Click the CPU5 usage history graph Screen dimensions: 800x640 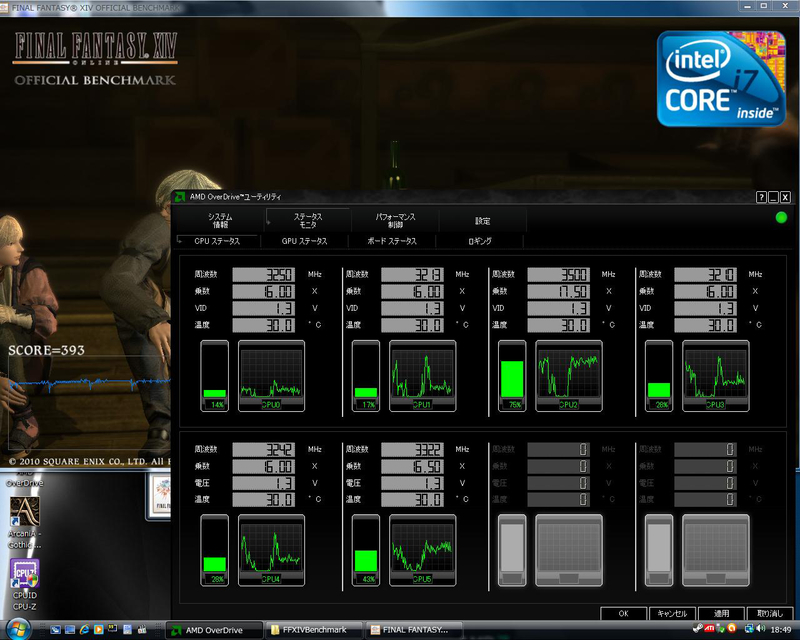click(422, 550)
